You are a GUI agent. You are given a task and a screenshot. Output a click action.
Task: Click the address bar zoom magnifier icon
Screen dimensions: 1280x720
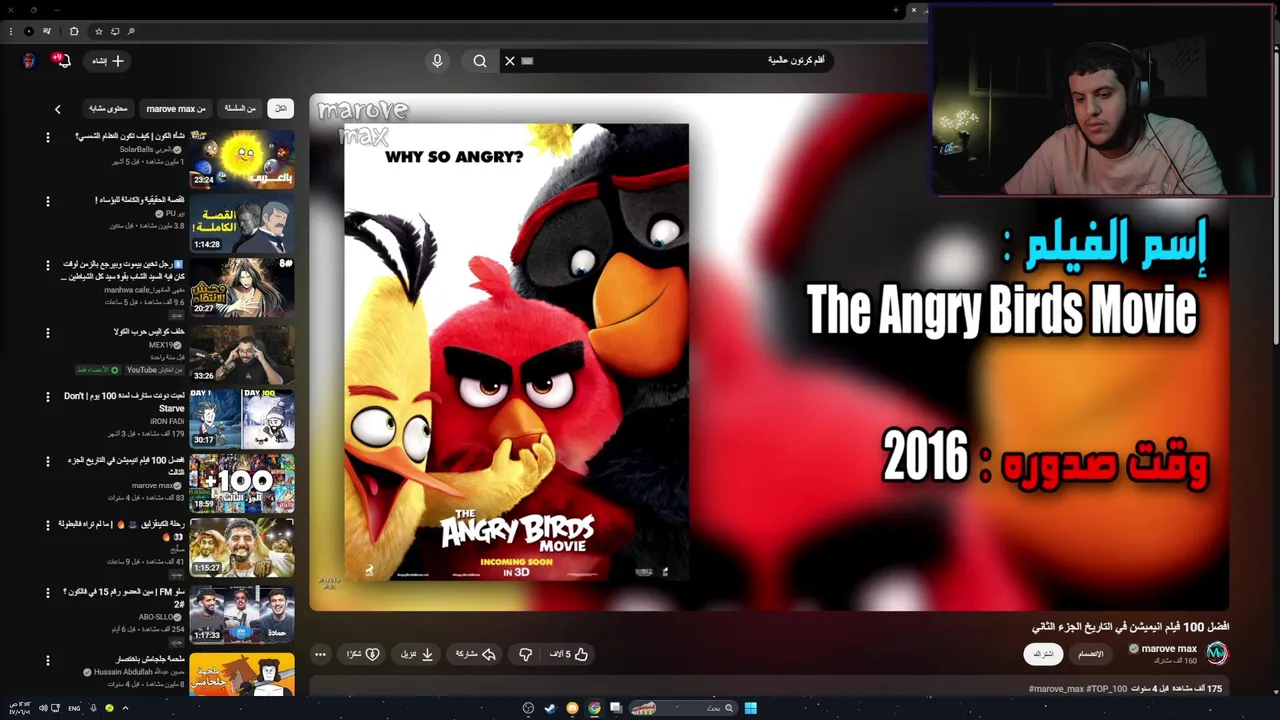[x=131, y=31]
